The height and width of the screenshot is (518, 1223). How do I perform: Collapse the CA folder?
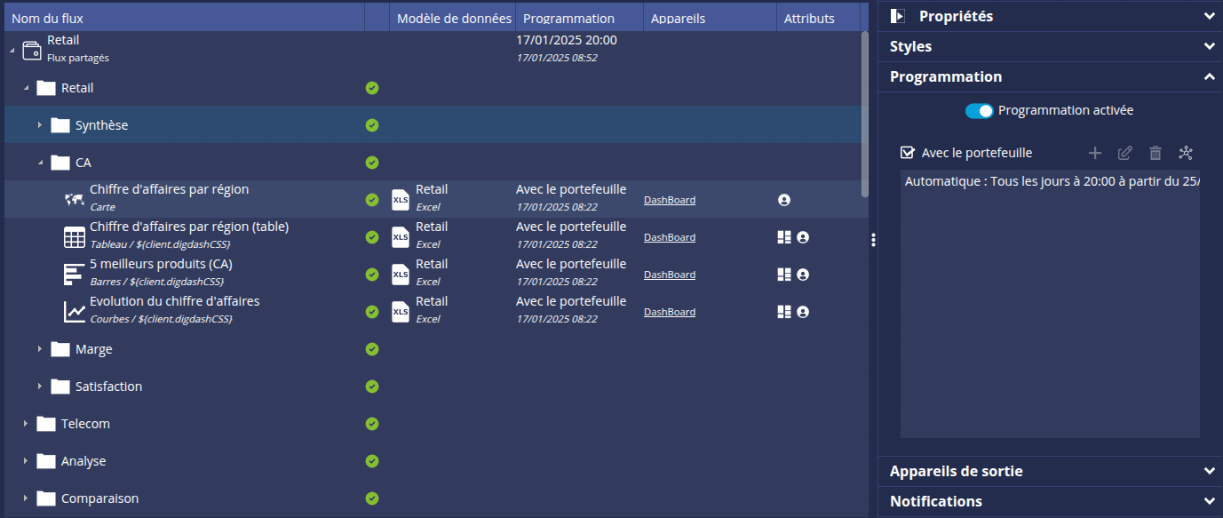[x=40, y=162]
